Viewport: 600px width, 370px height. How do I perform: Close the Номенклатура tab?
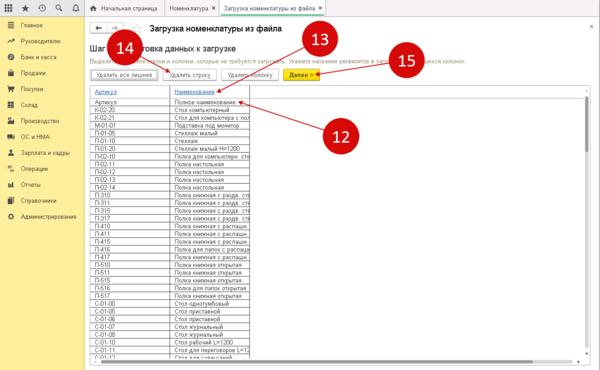point(214,8)
